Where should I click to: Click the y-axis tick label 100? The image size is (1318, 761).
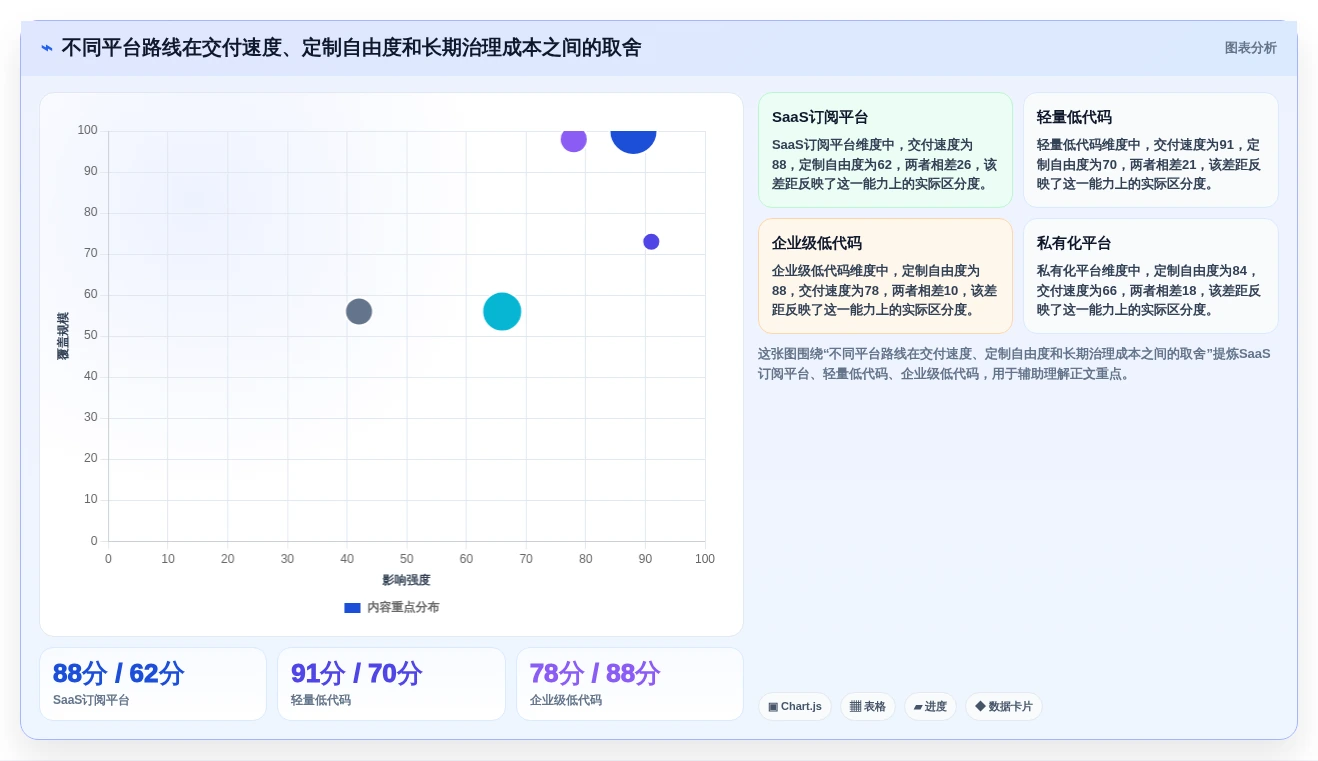pos(88,130)
